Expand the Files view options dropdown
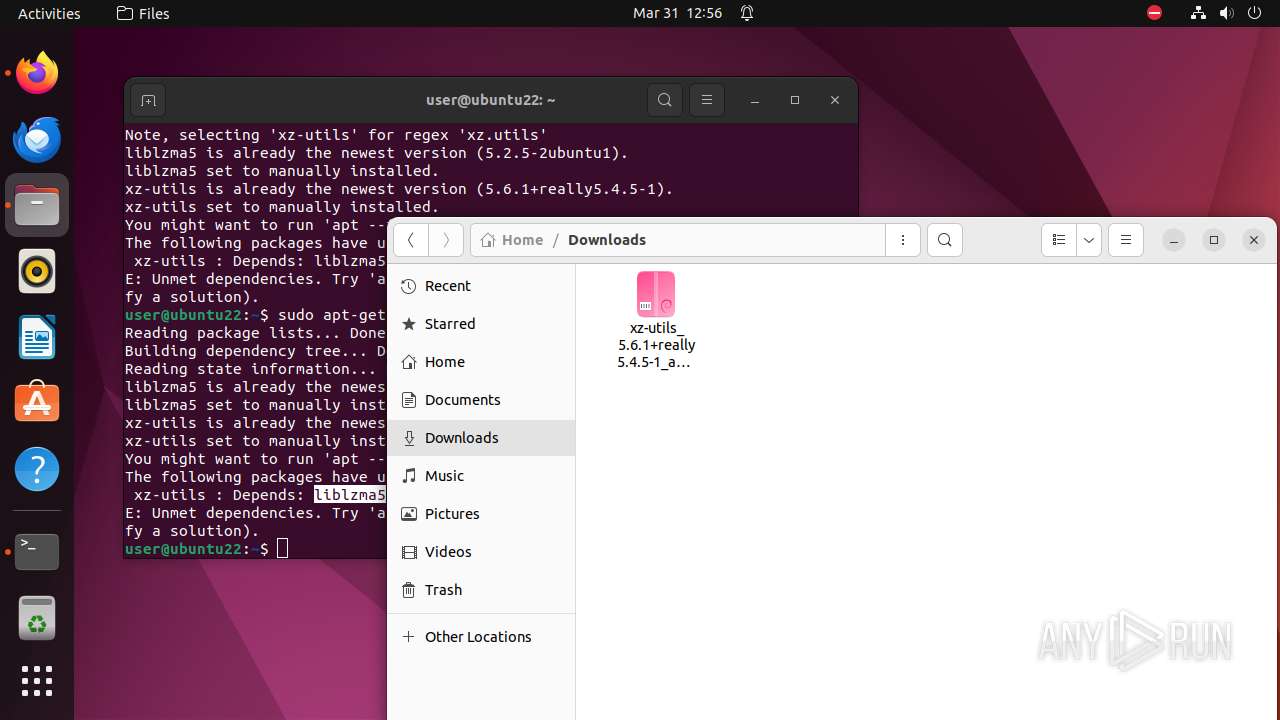Image resolution: width=1280 pixels, height=720 pixels. pos(1089,240)
